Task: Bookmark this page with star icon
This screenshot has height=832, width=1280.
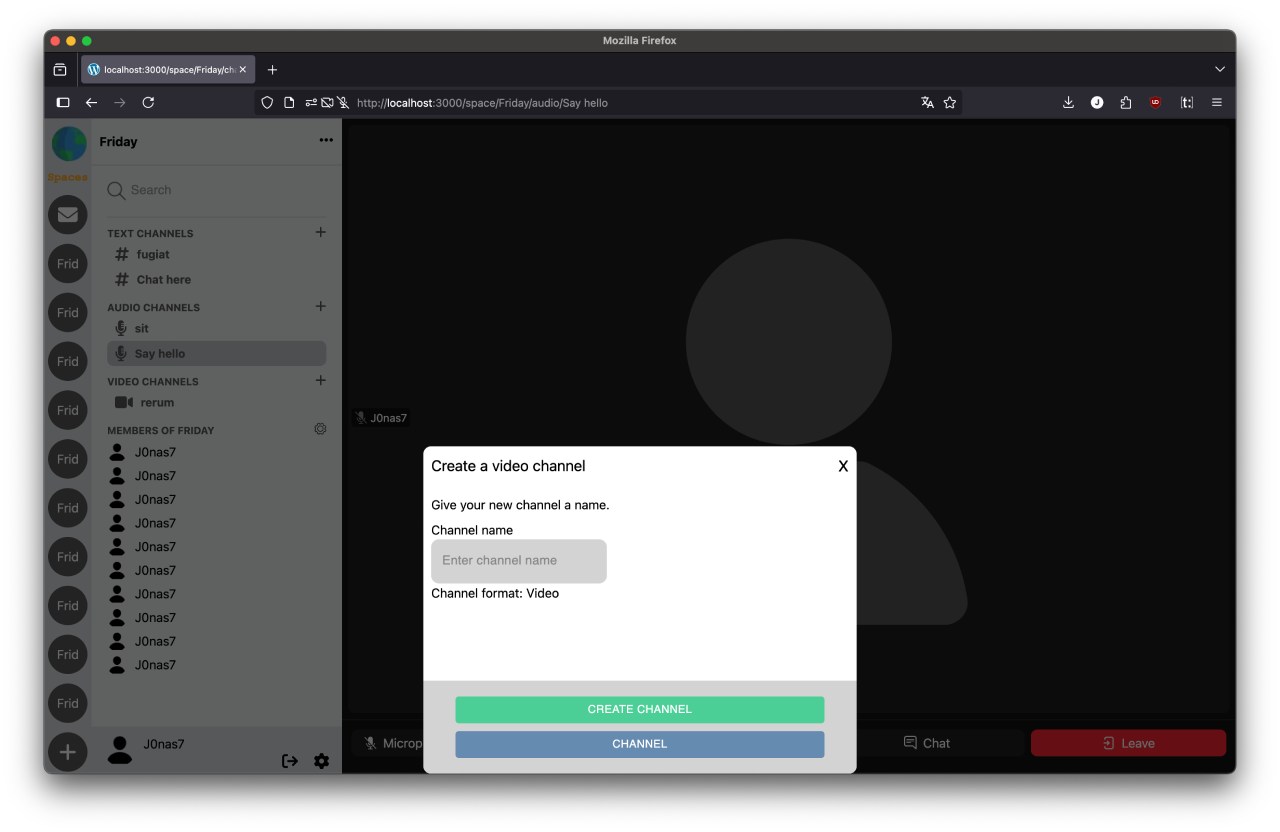Action: (950, 103)
